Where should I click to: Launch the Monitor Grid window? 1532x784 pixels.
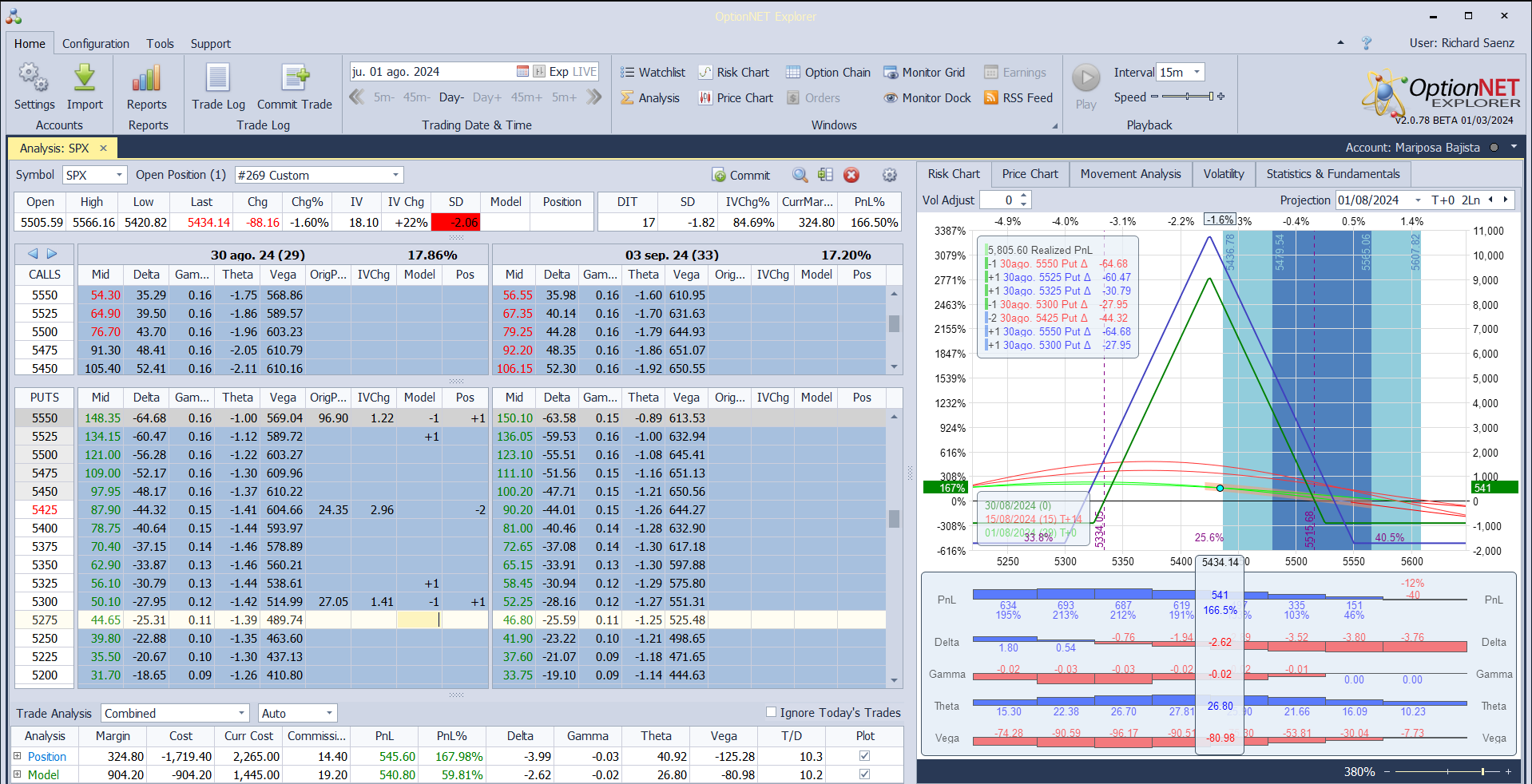click(923, 72)
